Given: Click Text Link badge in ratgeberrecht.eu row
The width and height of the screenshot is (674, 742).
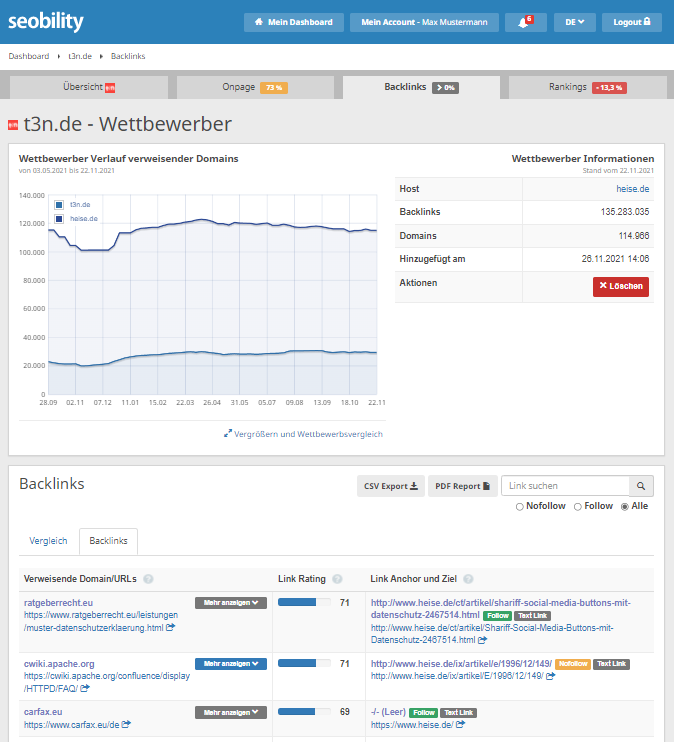Looking at the screenshot, I should [x=532, y=616].
